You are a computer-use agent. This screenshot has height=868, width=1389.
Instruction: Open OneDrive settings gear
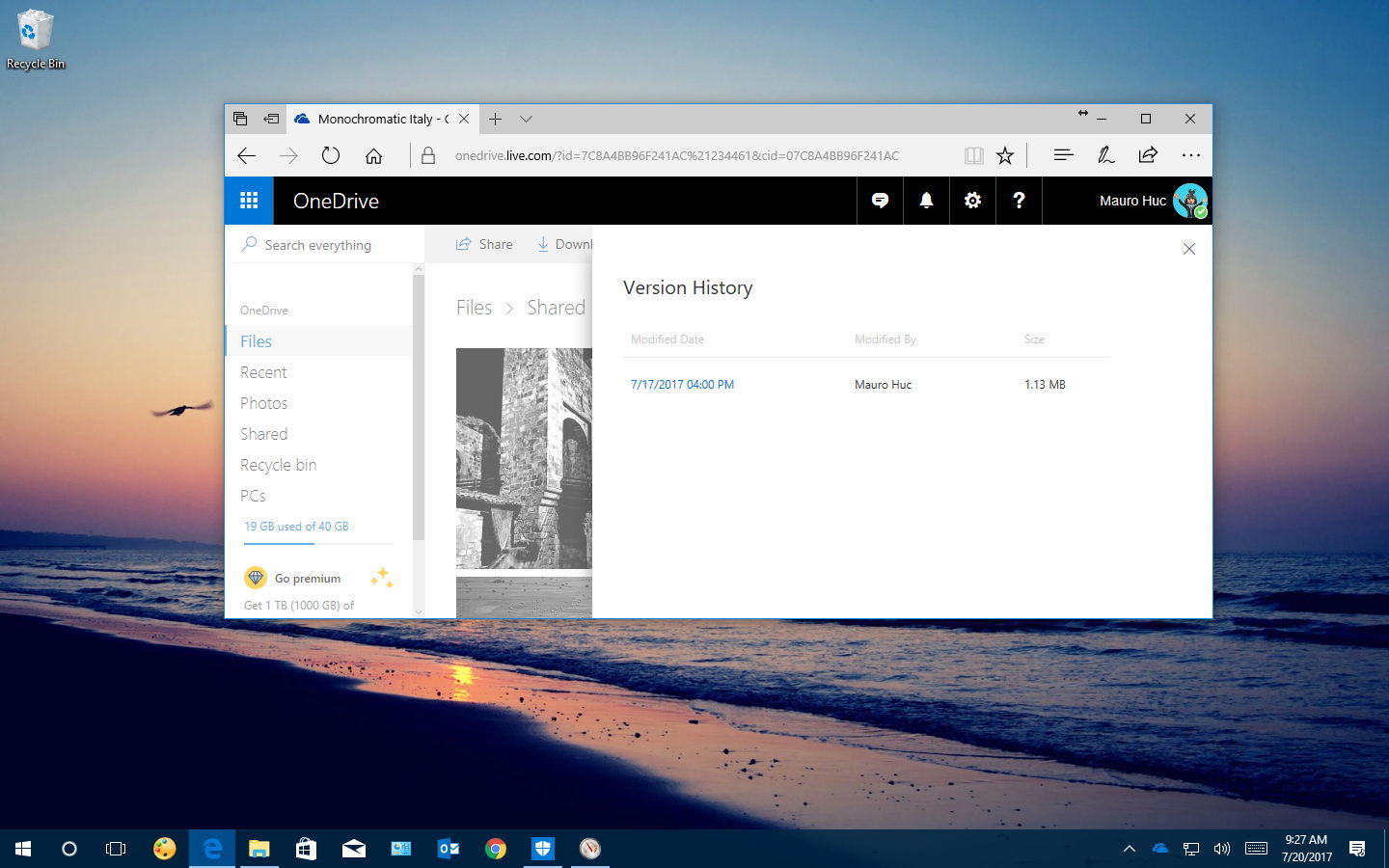972,201
